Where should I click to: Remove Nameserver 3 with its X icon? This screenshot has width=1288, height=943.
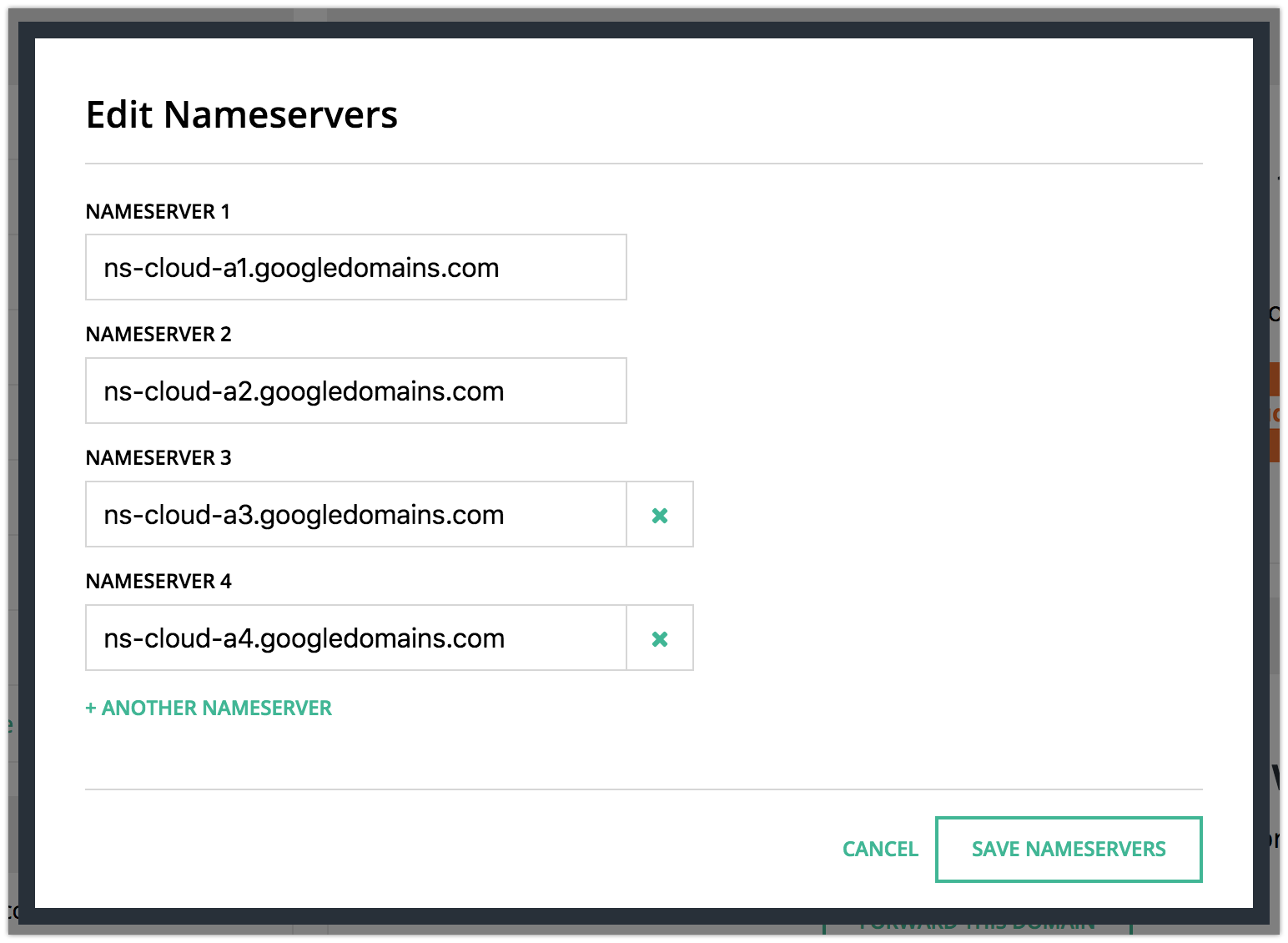660,515
